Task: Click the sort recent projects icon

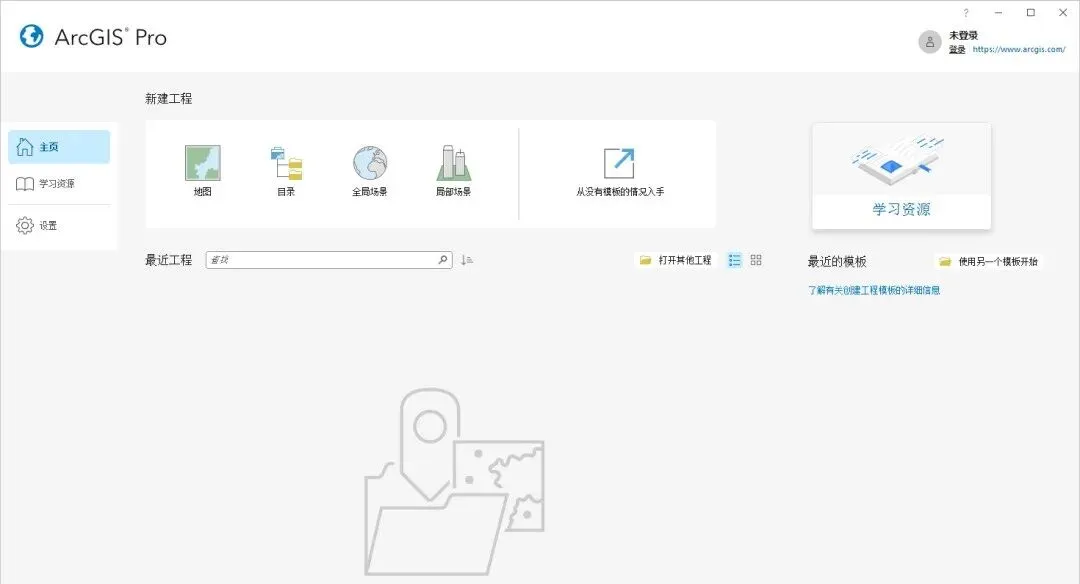Action: (x=467, y=260)
